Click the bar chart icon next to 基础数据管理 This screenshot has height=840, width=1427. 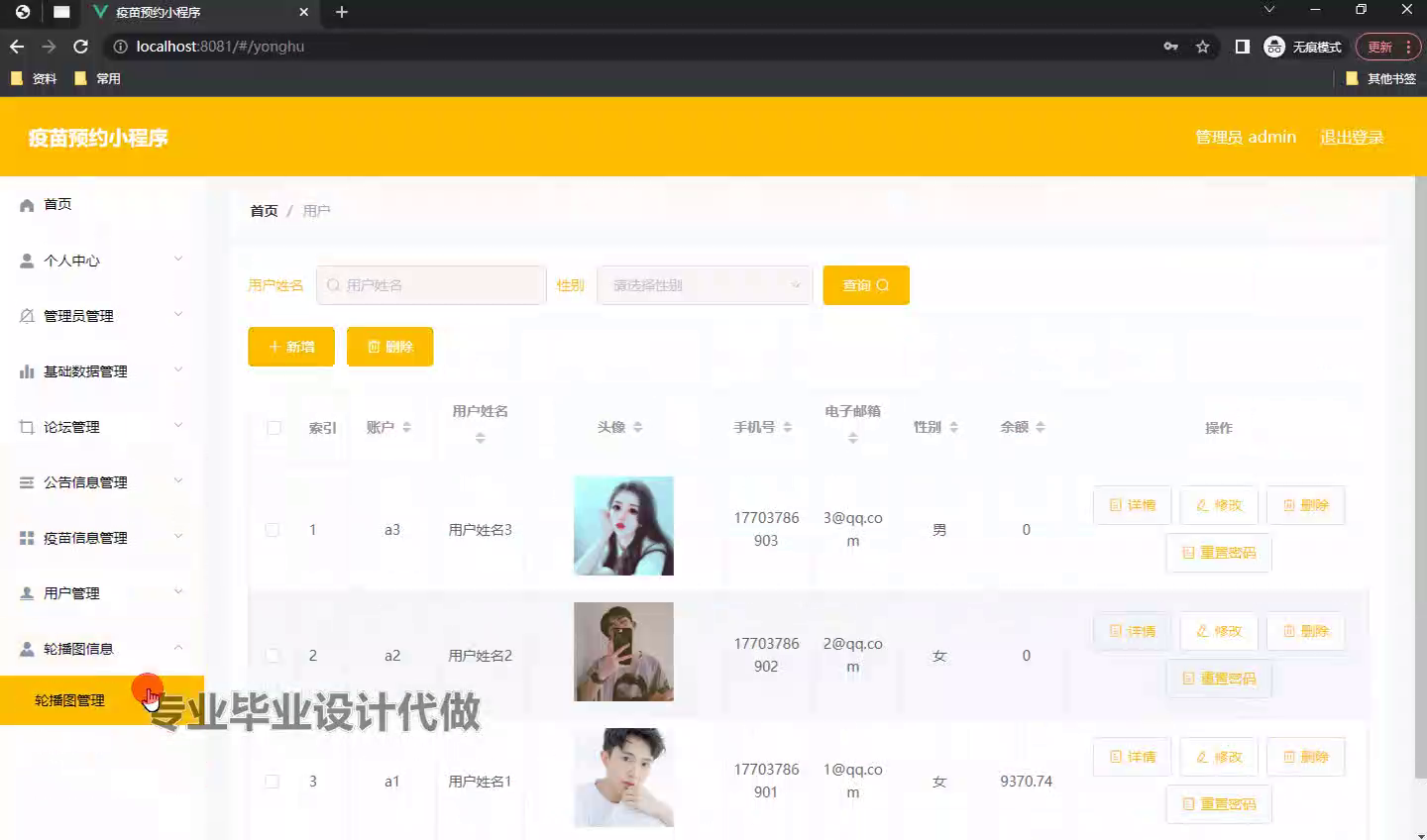click(27, 371)
